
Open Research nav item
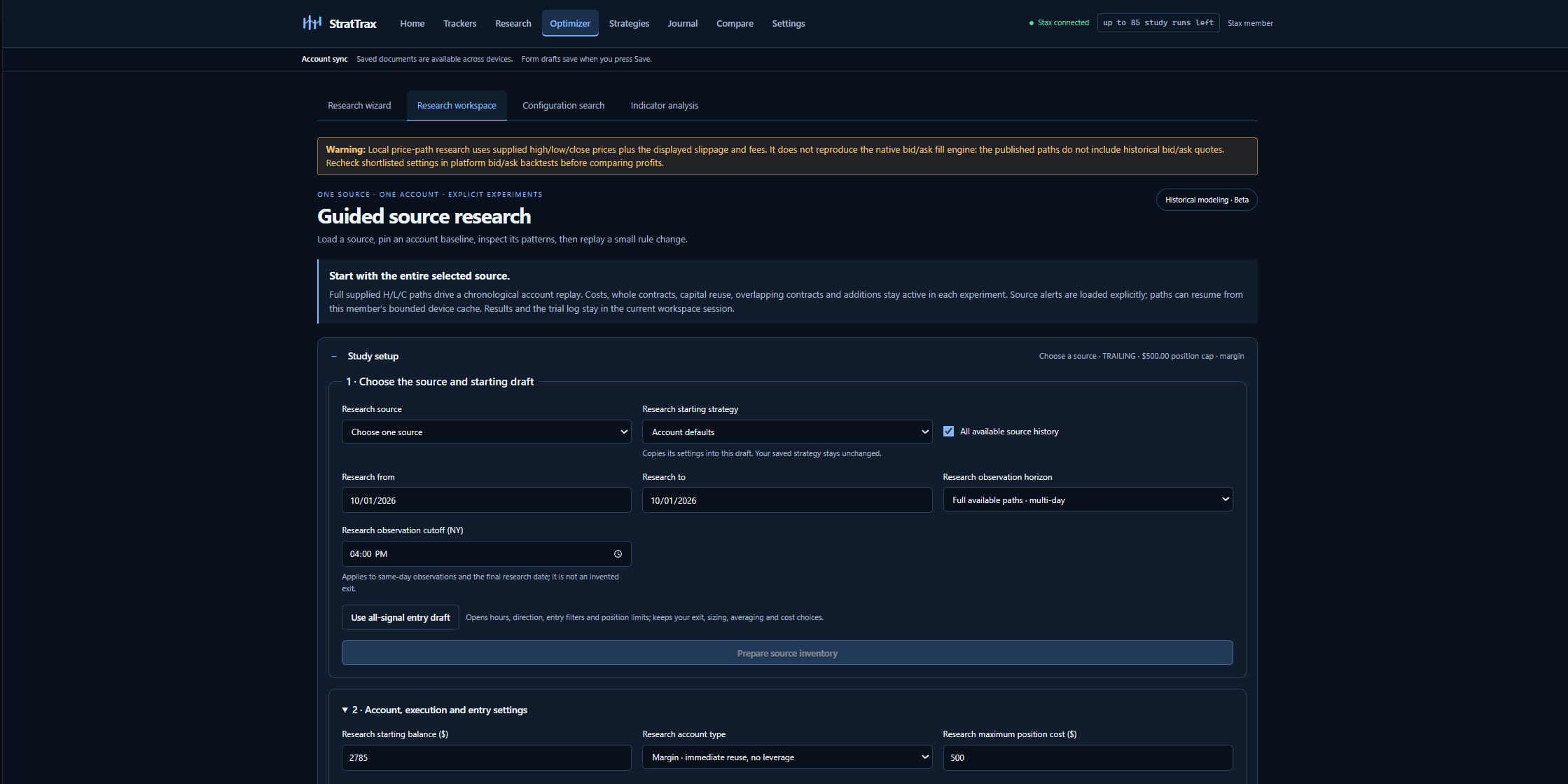tap(513, 23)
